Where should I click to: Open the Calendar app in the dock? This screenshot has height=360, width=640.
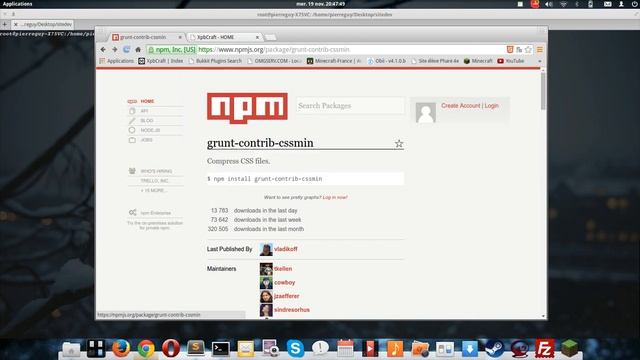[345, 349]
